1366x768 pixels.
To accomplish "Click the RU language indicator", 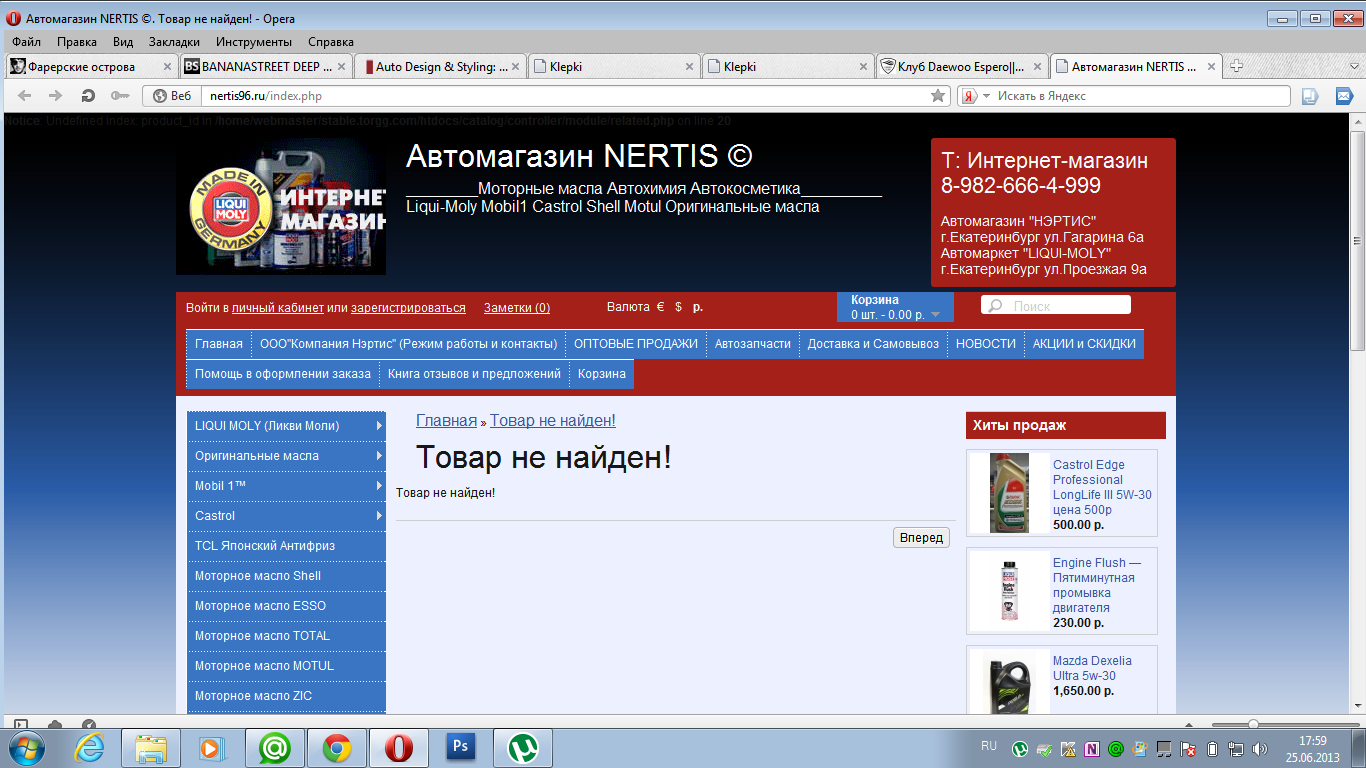I will point(989,746).
